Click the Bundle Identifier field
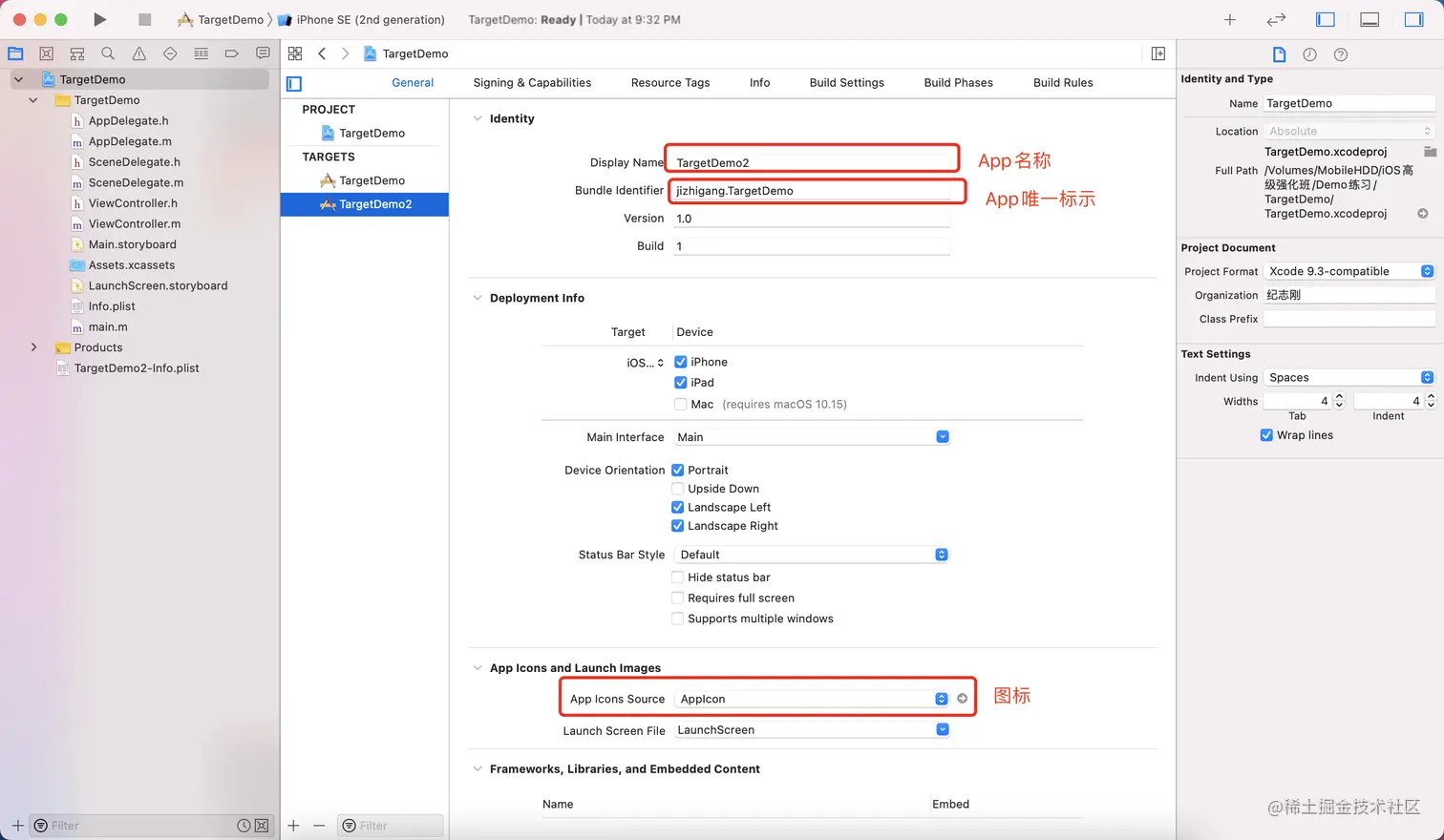The height and width of the screenshot is (840, 1444). [812, 191]
